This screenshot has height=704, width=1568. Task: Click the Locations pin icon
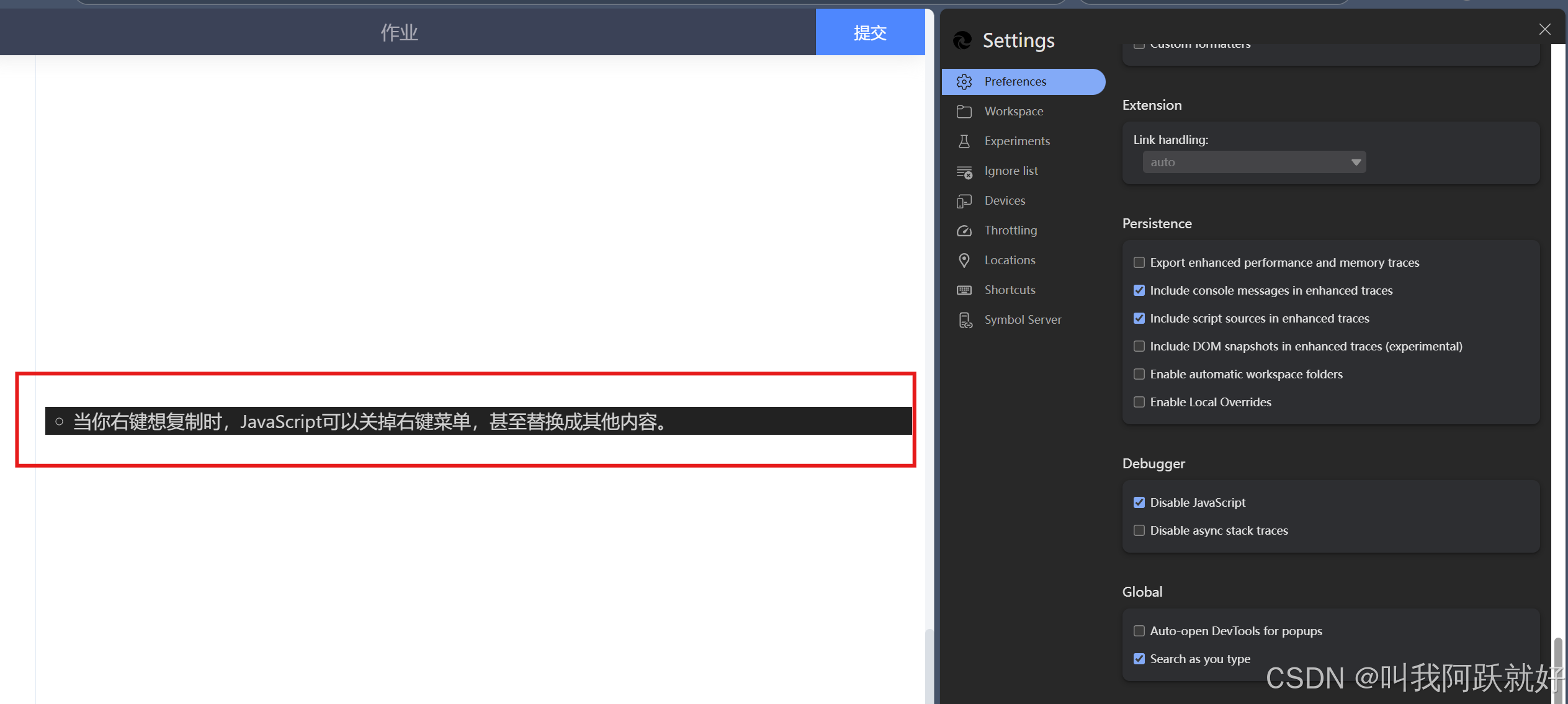964,261
